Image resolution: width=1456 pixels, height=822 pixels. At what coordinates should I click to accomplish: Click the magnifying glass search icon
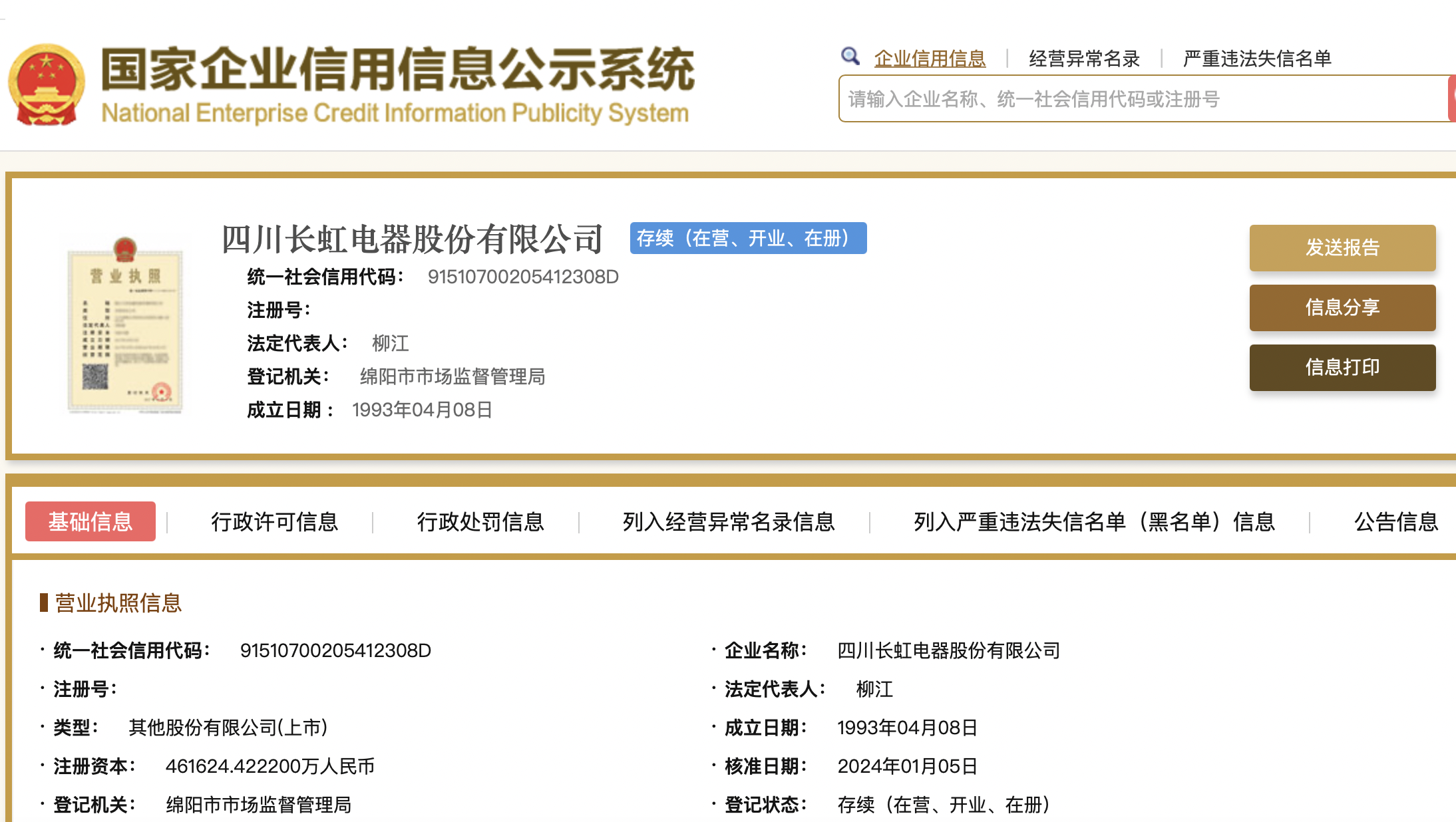tap(850, 57)
